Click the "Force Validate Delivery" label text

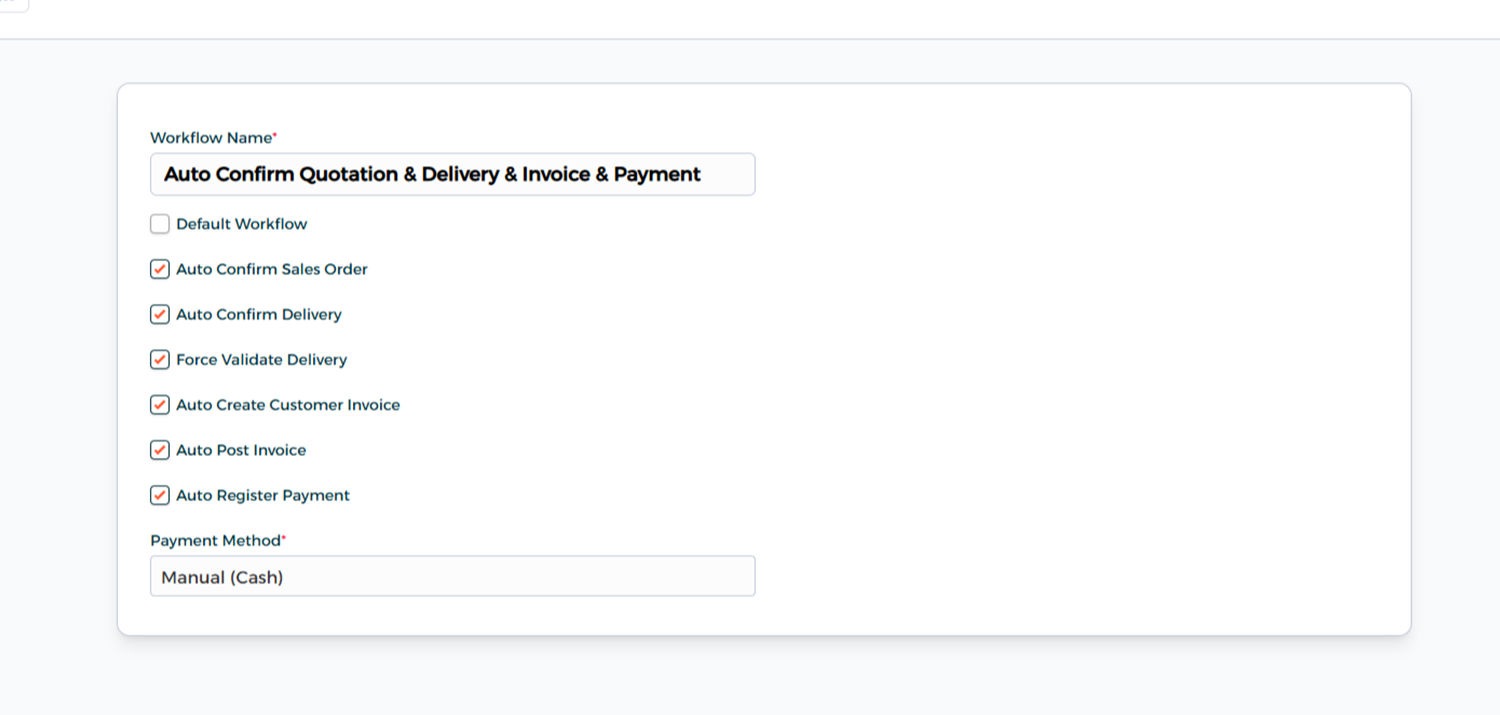262,359
